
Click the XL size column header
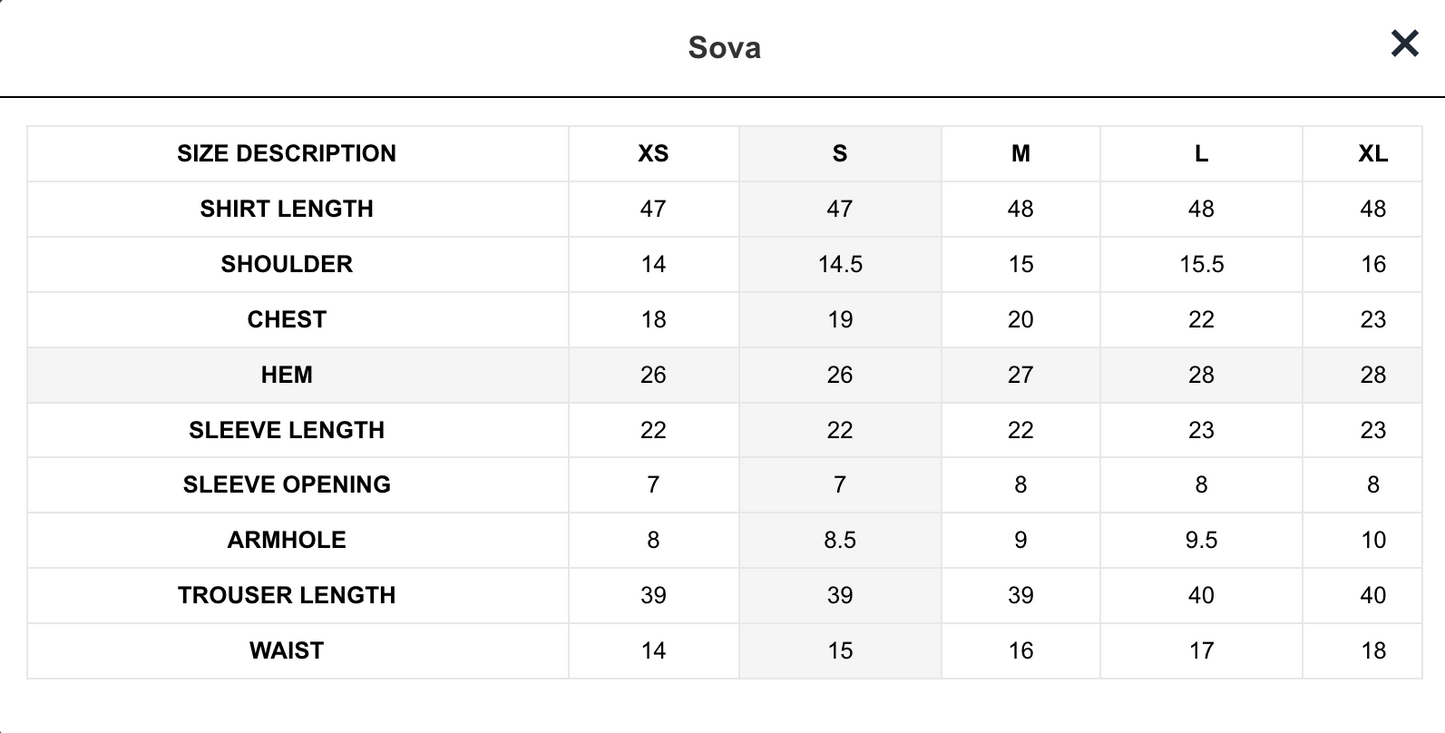1373,154
